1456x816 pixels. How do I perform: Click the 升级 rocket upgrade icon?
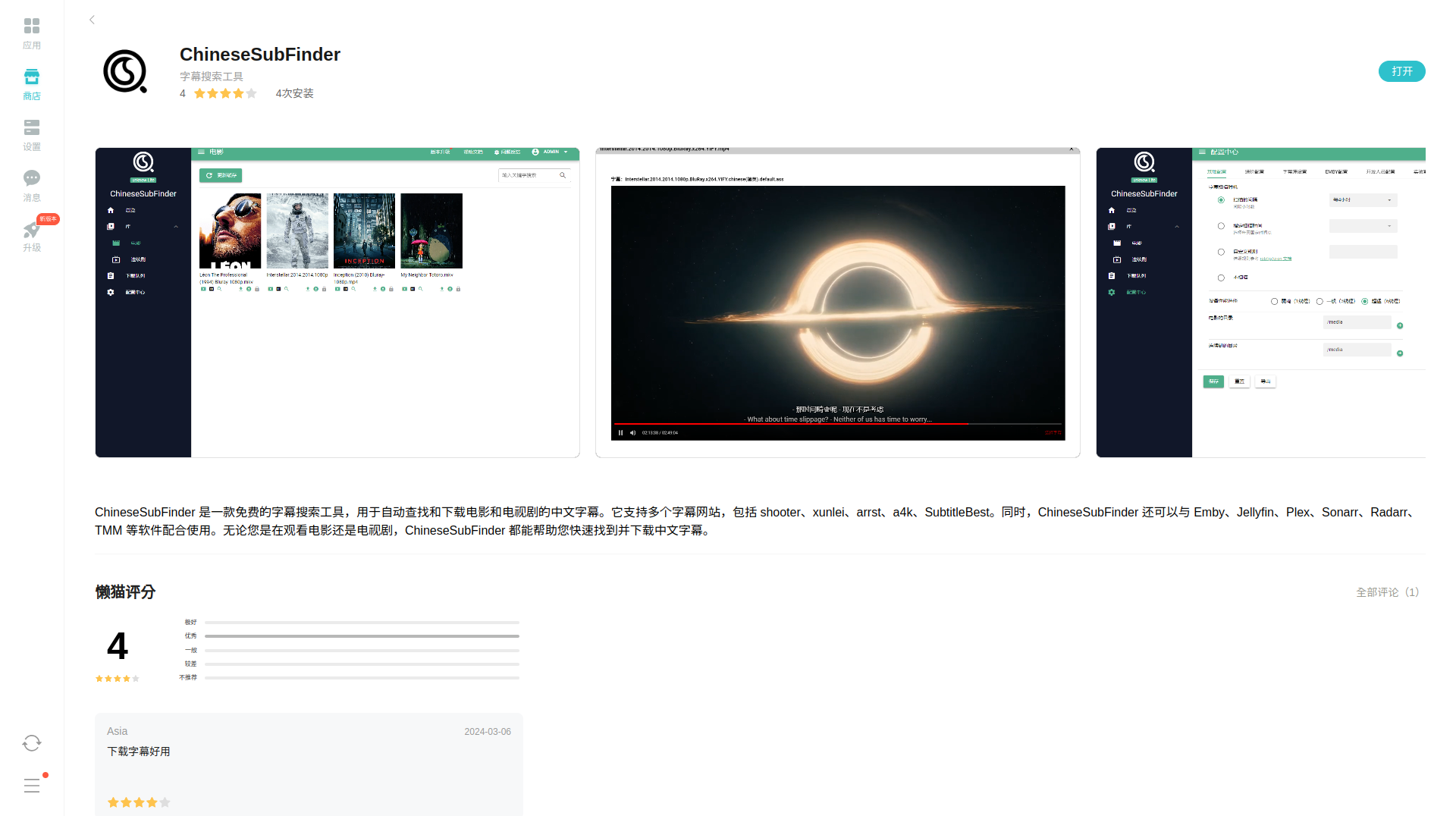click(x=32, y=229)
